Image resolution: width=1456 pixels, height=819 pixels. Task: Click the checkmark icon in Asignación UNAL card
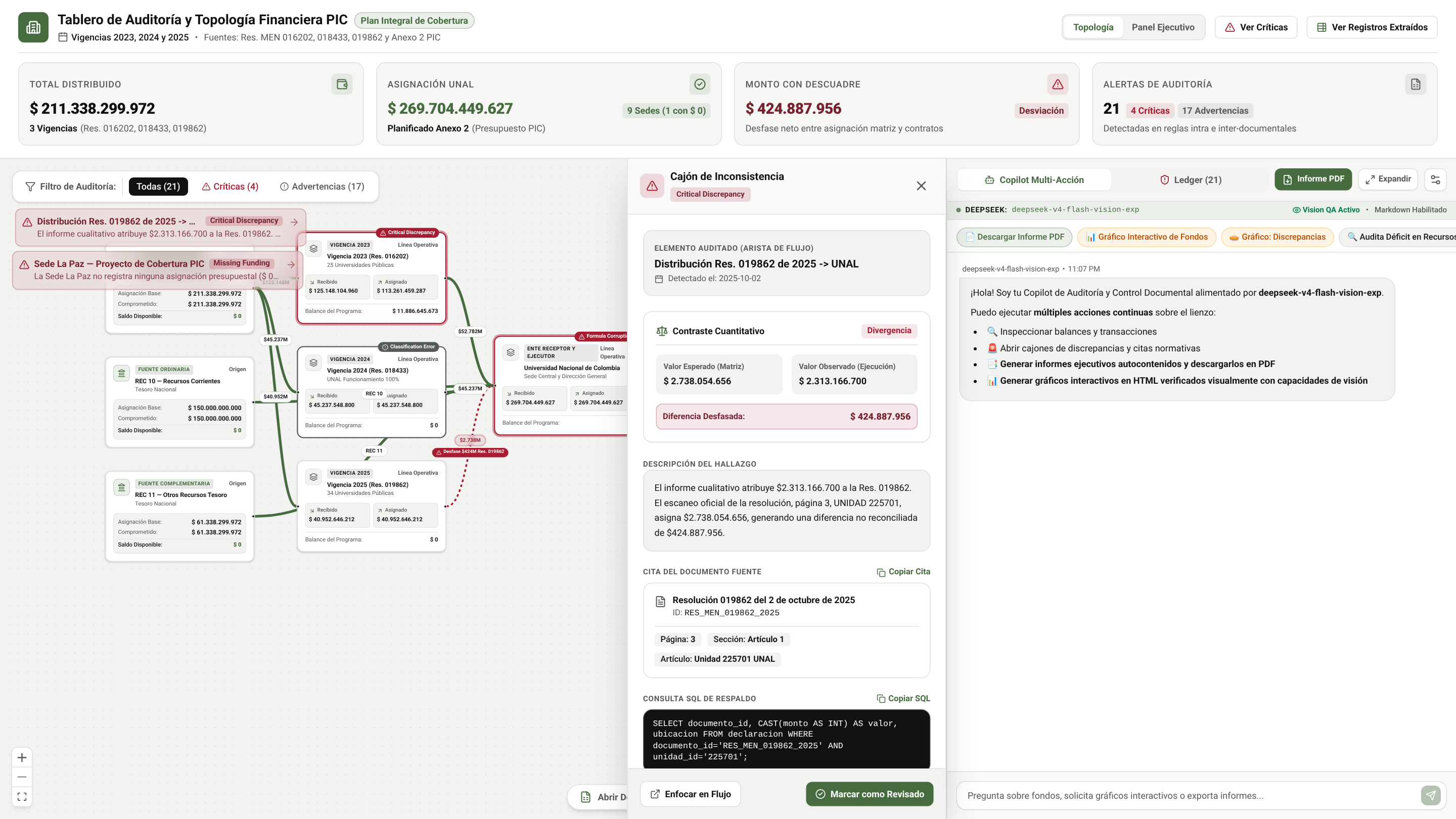[x=700, y=84]
